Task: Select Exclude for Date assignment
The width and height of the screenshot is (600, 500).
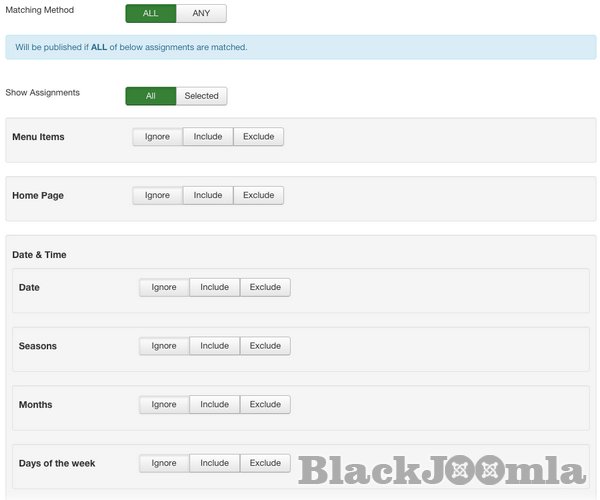Action: point(265,287)
